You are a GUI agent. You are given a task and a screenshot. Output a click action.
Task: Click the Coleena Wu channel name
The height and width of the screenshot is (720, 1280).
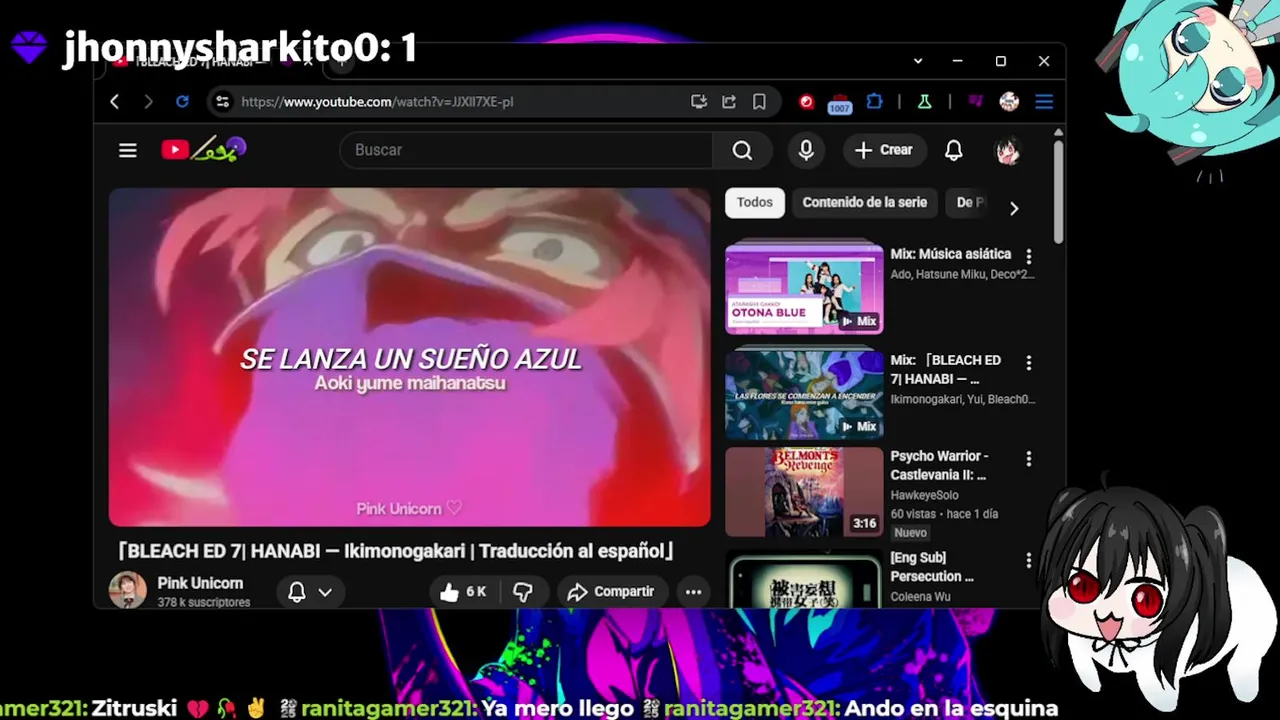921,597
